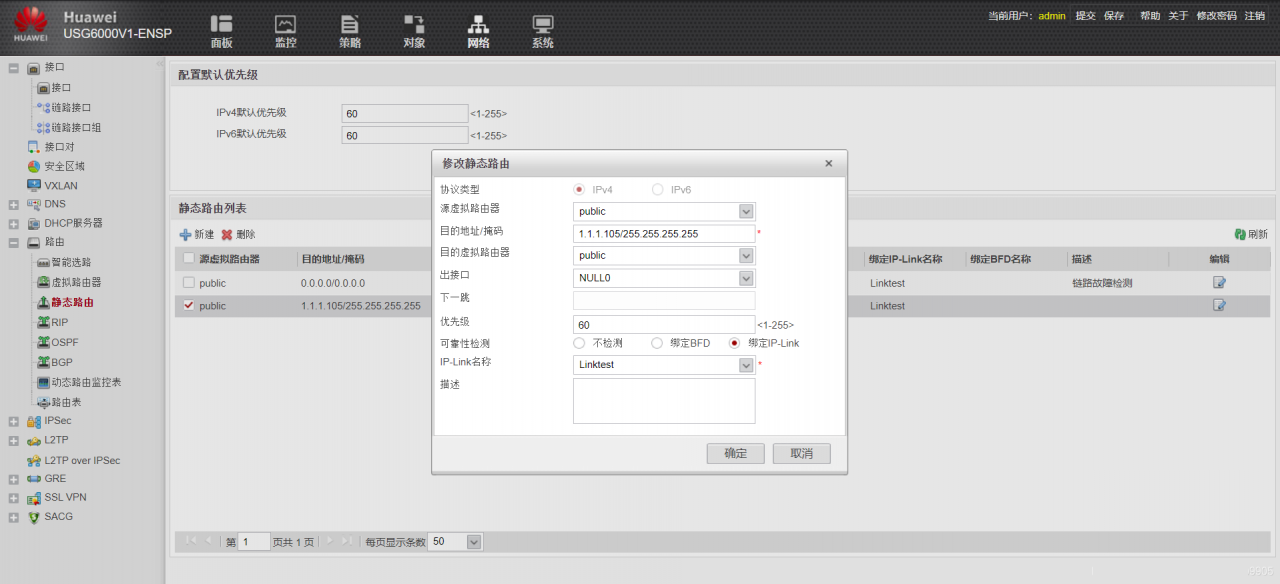Click the 优先级 priority input field
The height and width of the screenshot is (584, 1280).
(663, 325)
